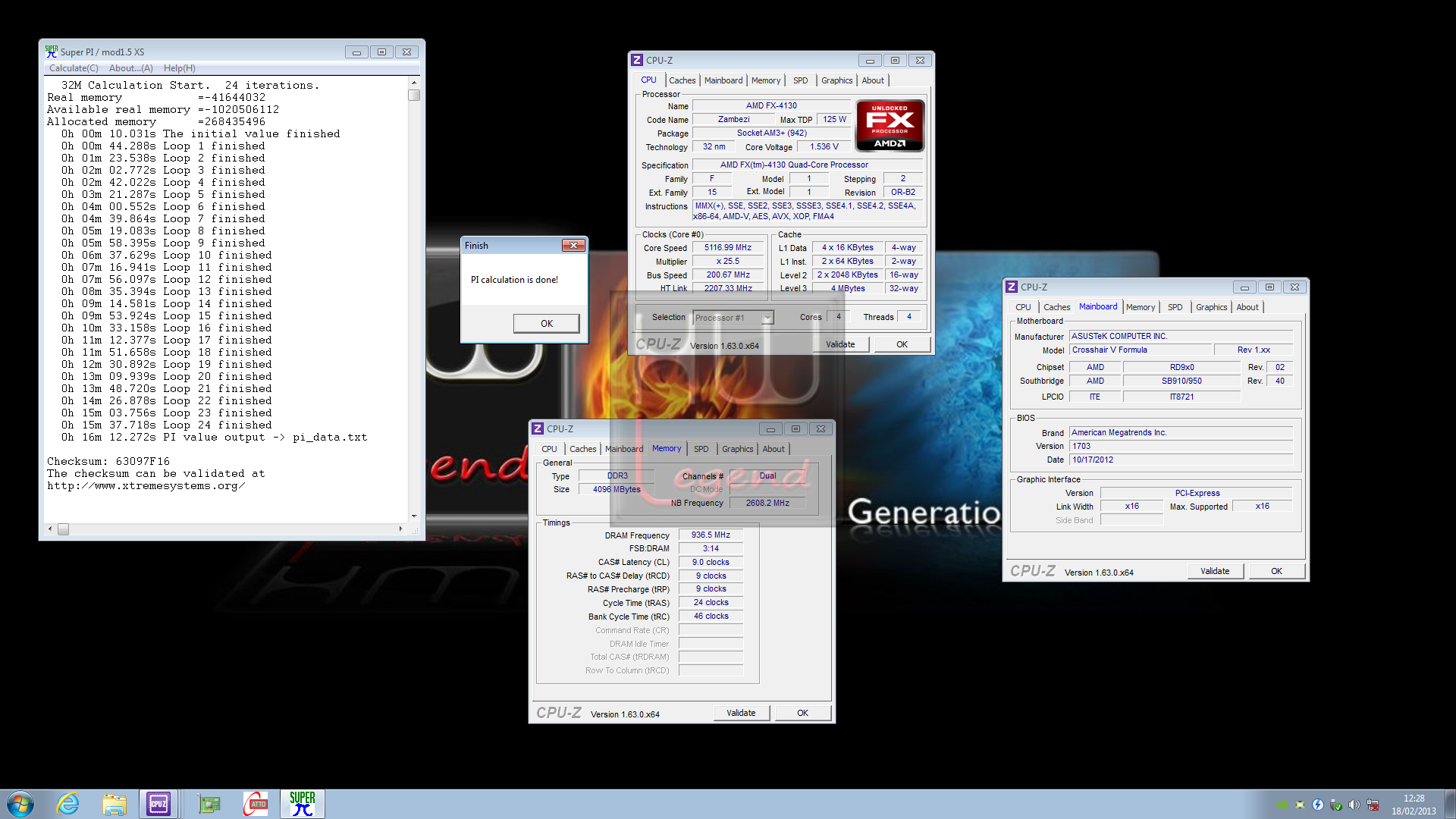Open Calculate(C) menu in Super PI

[74, 68]
